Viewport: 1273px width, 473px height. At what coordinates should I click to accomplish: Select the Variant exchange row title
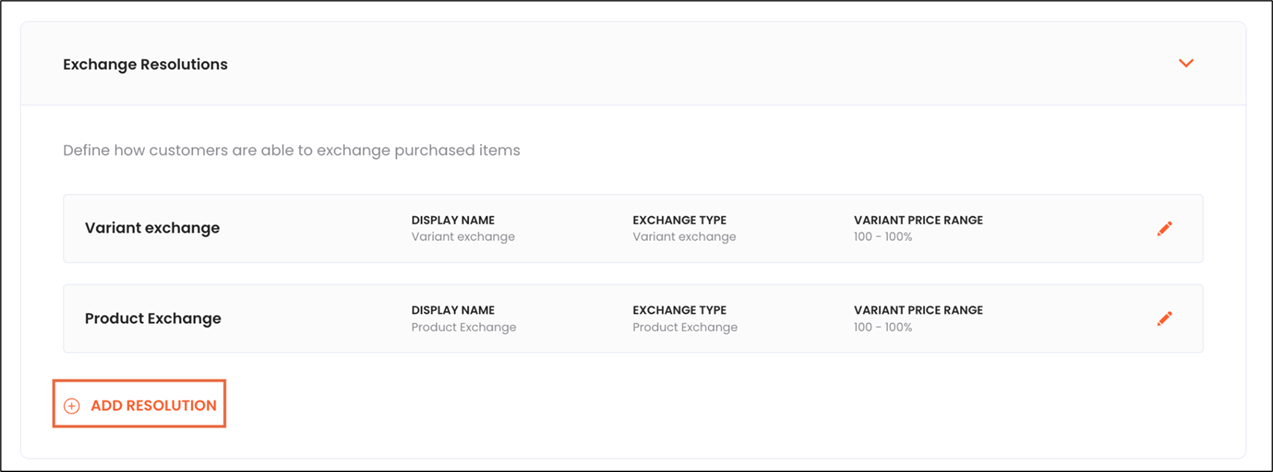(152, 228)
